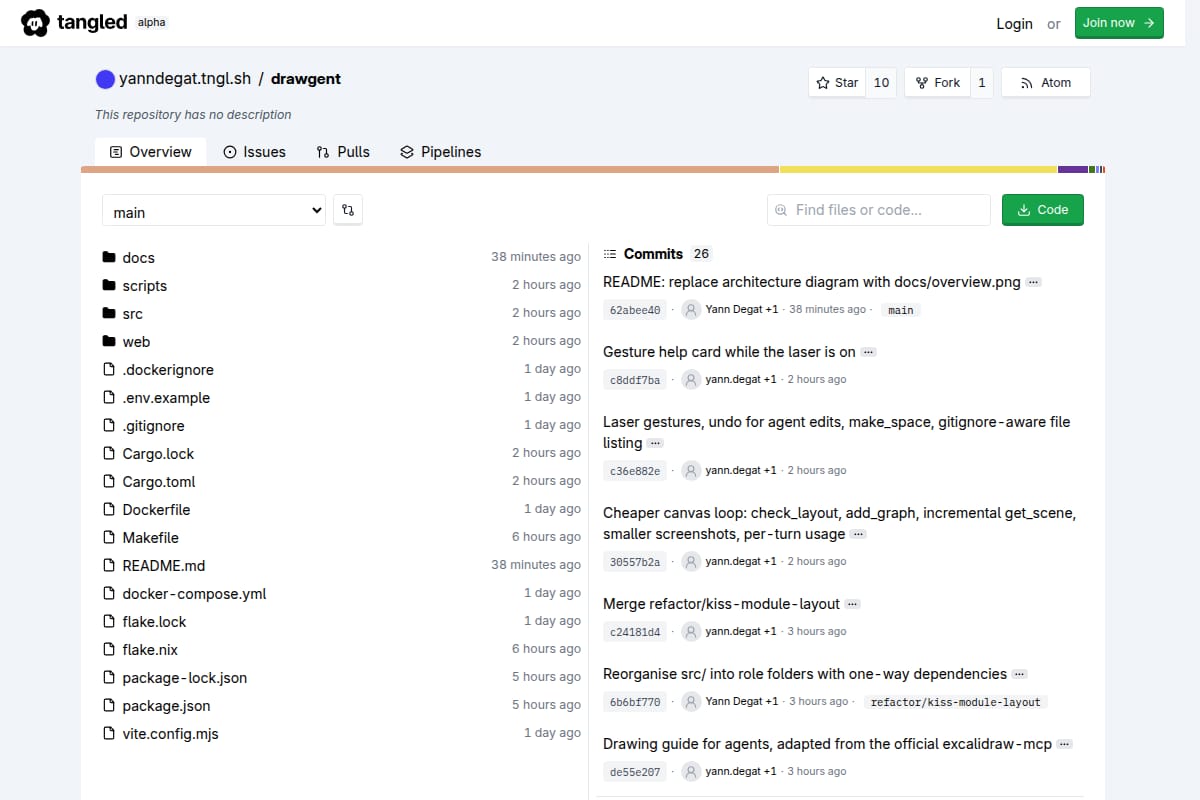
Task: Switch to the Pulls tab
Action: pyautogui.click(x=343, y=152)
